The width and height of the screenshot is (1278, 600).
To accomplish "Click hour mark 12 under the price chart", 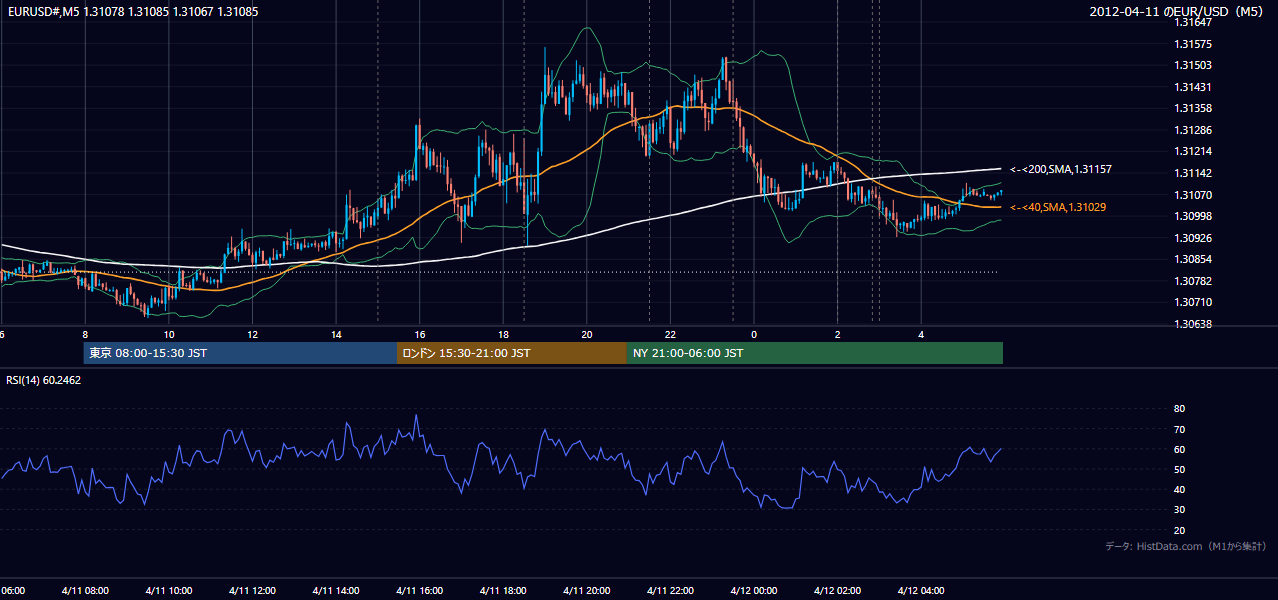I will pyautogui.click(x=253, y=335).
